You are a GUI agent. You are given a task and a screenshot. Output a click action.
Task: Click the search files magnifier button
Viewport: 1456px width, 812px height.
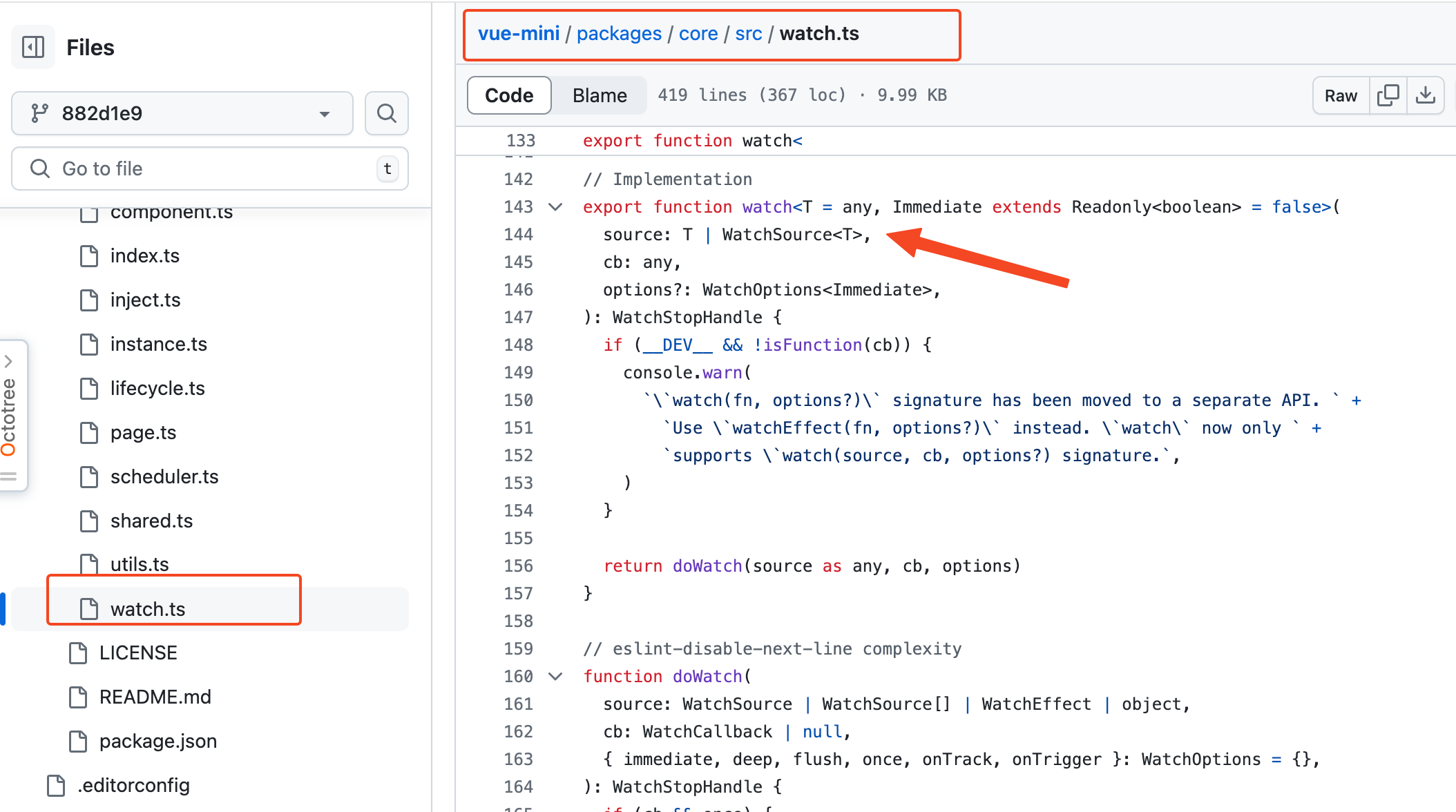(387, 113)
